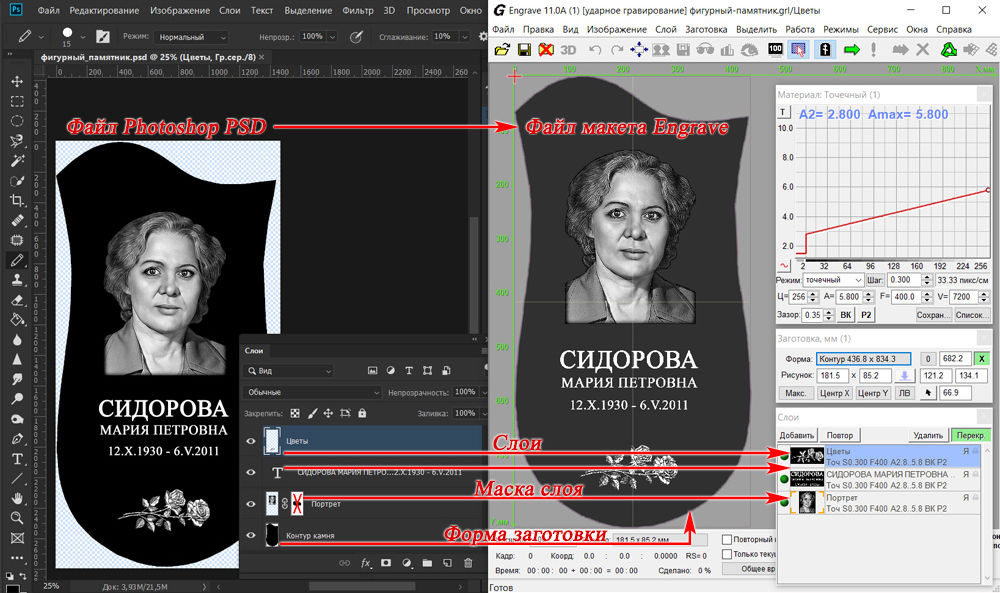Select the Портрет layer in Engrave list
Image resolution: width=1000 pixels, height=593 pixels.
885,502
